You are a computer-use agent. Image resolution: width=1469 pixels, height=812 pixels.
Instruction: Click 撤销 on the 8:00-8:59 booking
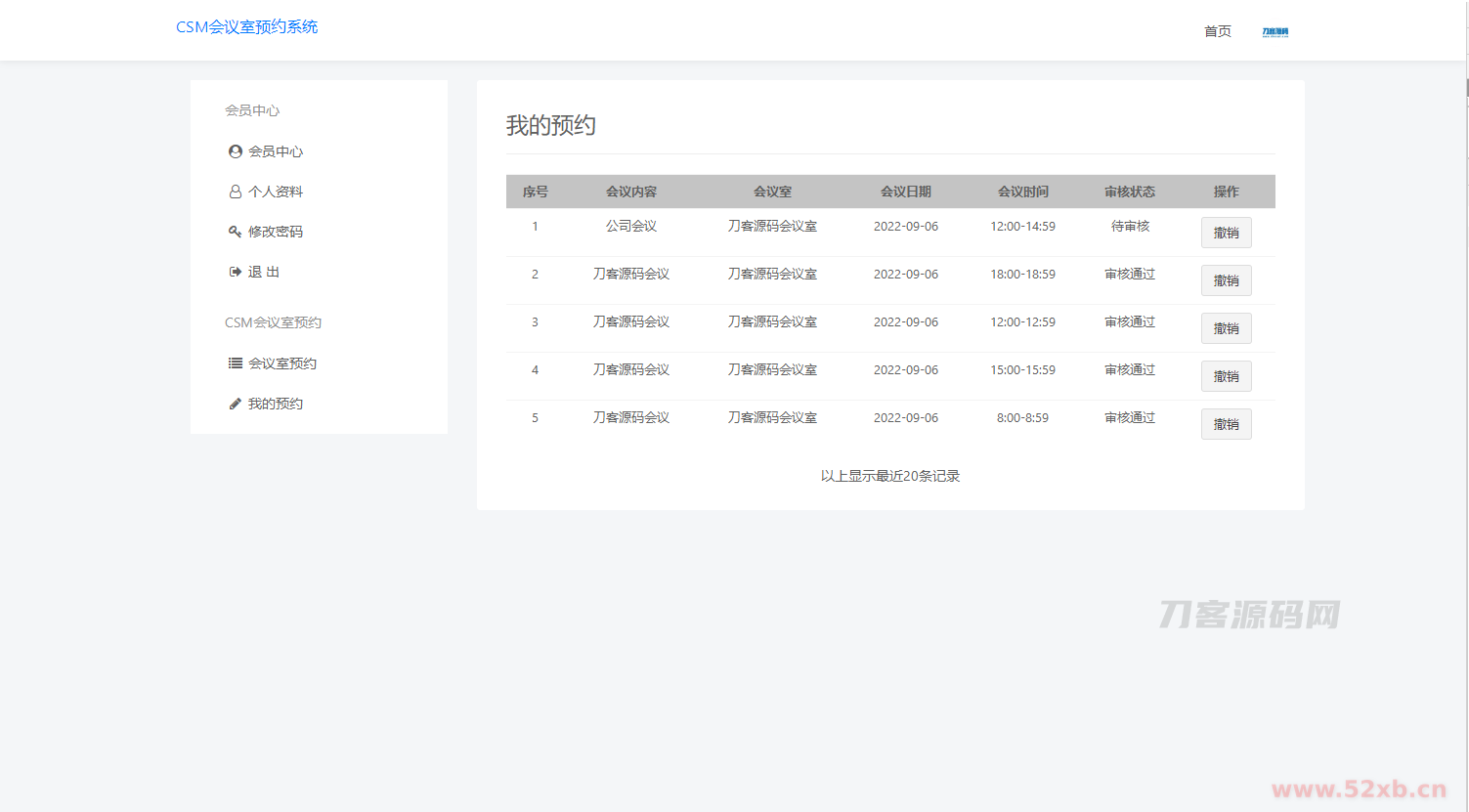[1226, 424]
